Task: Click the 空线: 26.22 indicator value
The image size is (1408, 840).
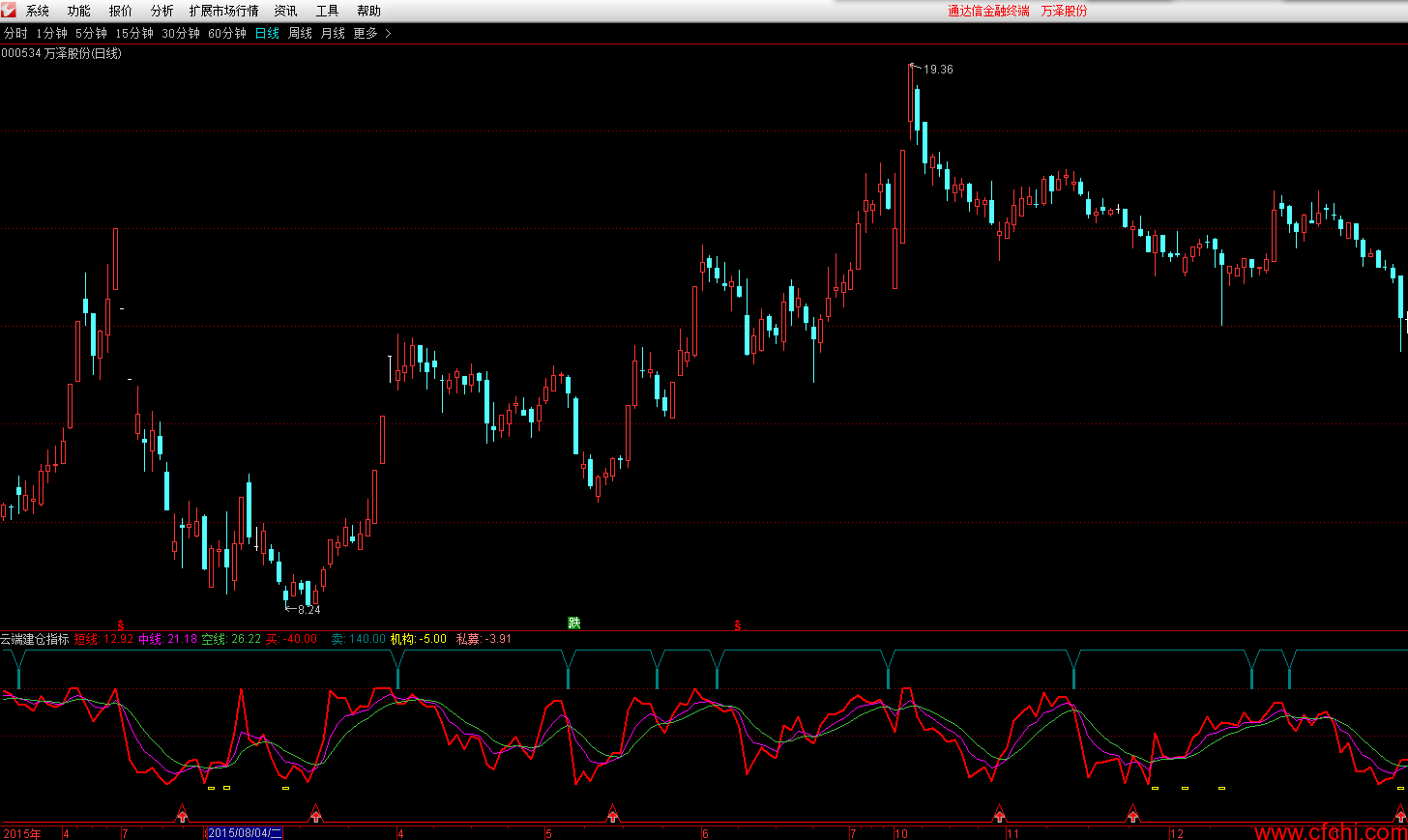Action: coord(232,639)
